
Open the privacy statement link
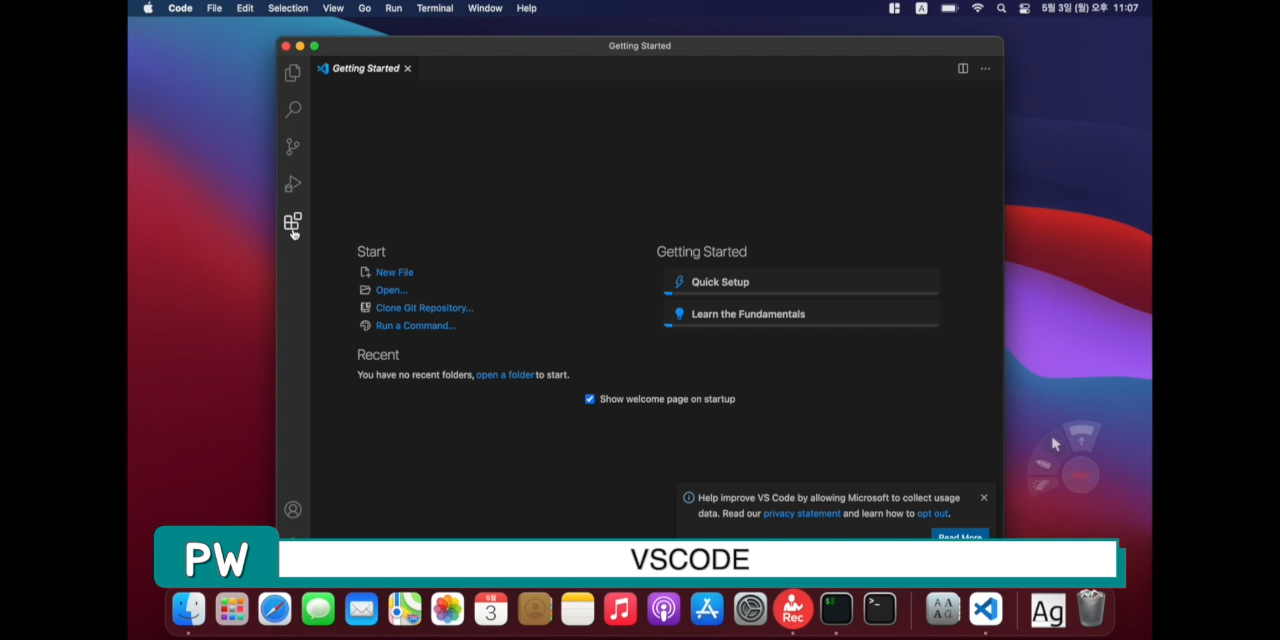(x=802, y=514)
